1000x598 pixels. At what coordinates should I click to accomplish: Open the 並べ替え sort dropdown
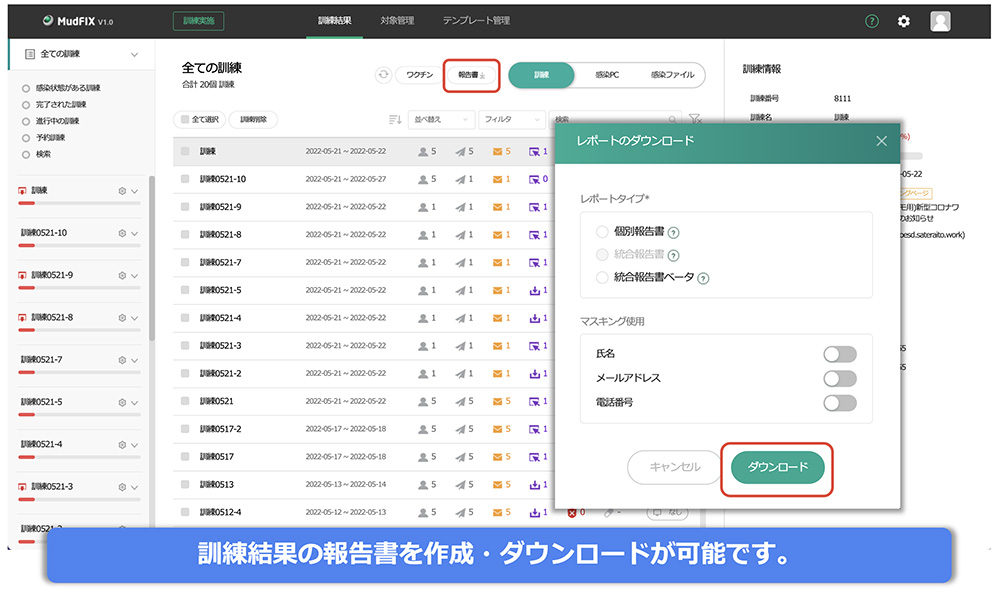[x=441, y=119]
